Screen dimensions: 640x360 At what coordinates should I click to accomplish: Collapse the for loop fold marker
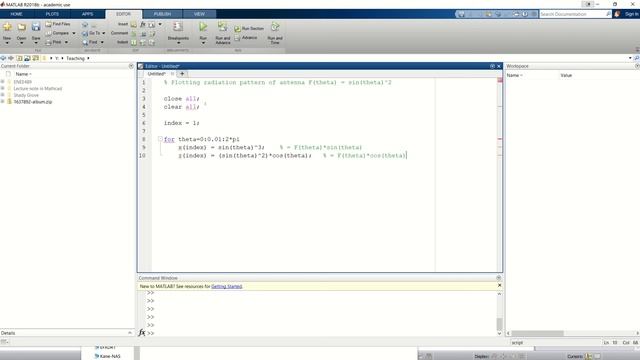160,139
